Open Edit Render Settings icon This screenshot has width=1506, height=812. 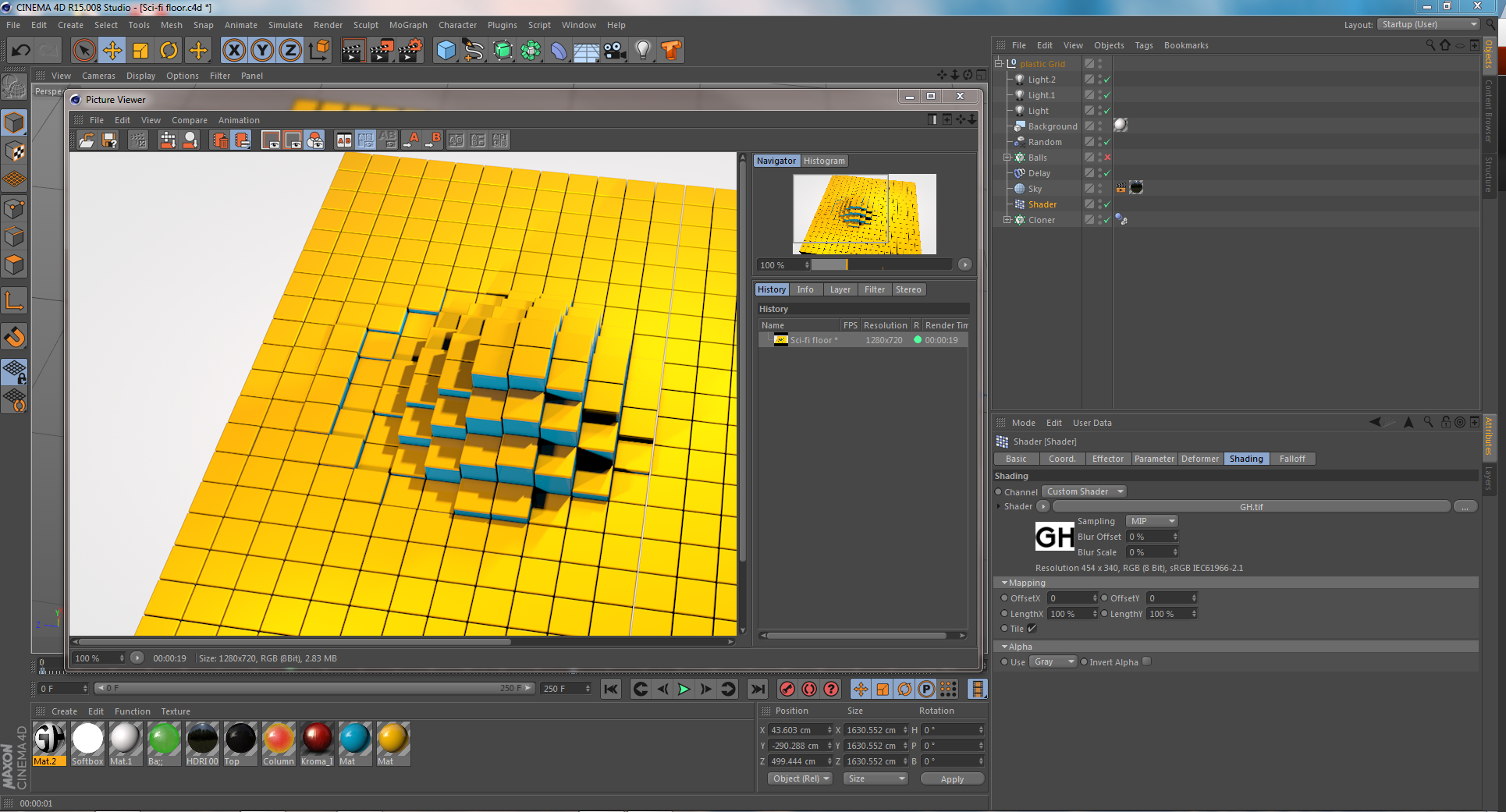pyautogui.click(x=410, y=51)
